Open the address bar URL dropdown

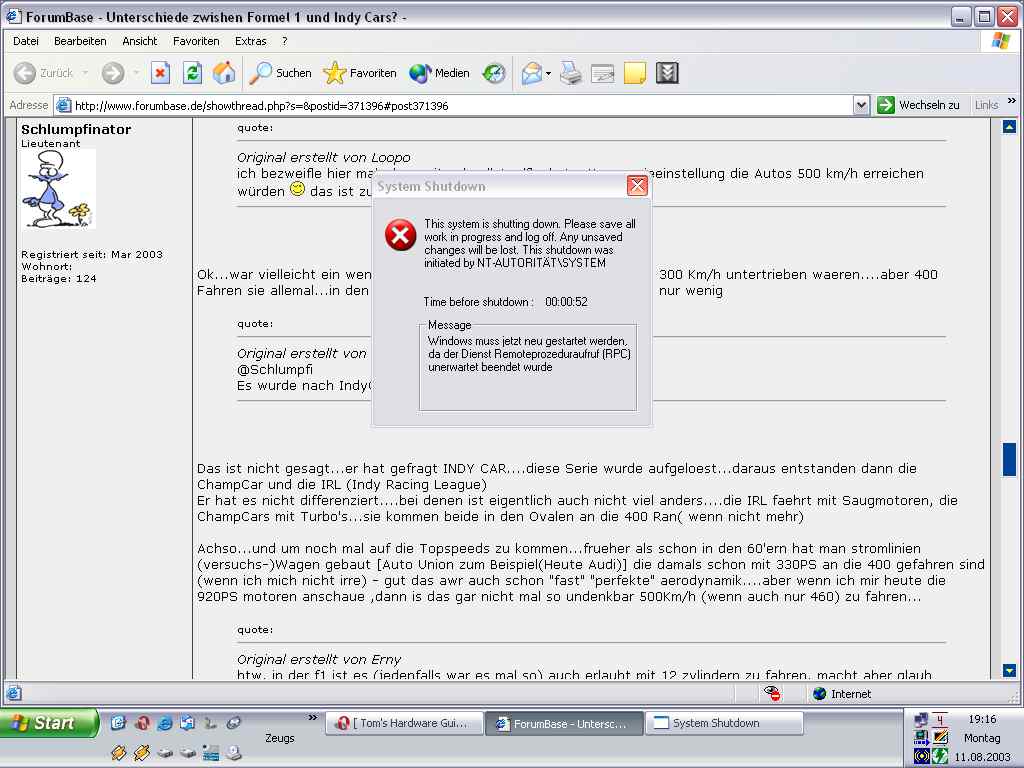(861, 105)
